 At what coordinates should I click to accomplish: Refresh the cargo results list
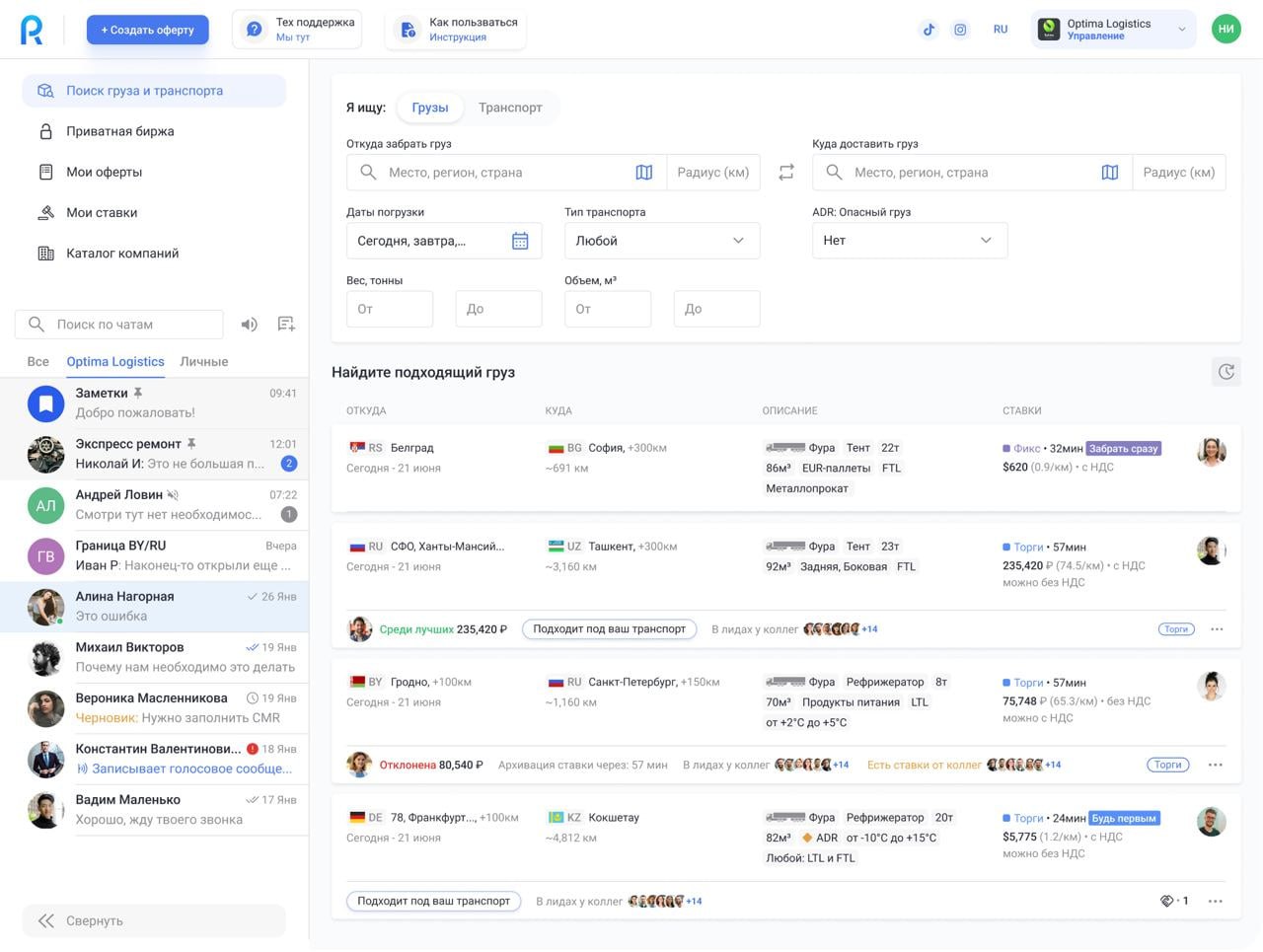(x=1226, y=372)
